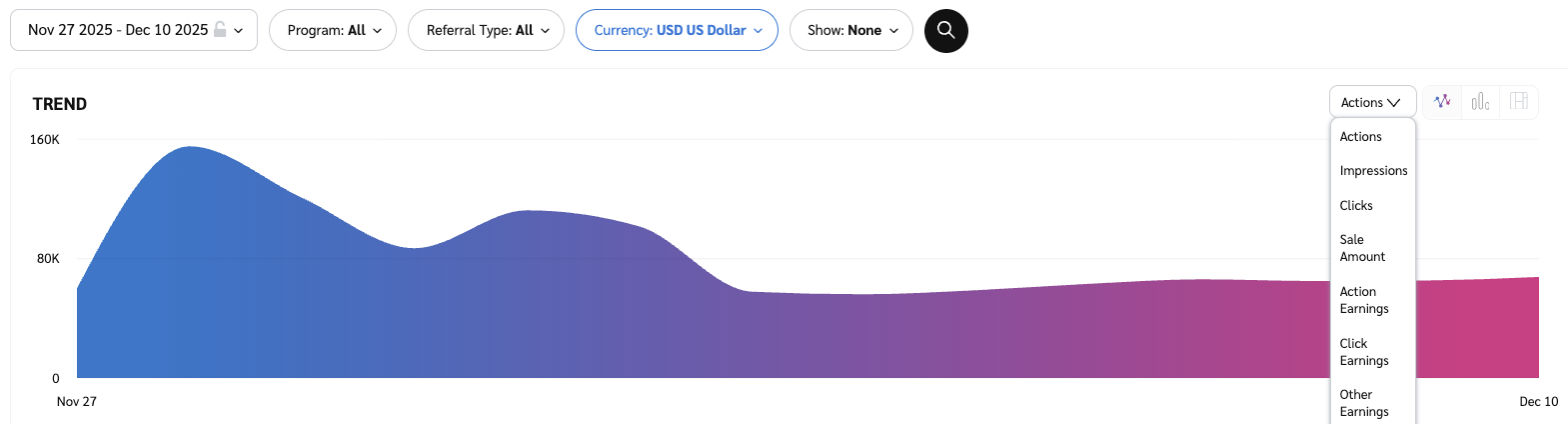Expand the Program filter dropdown
This screenshot has height=424, width=1568.
point(333,30)
